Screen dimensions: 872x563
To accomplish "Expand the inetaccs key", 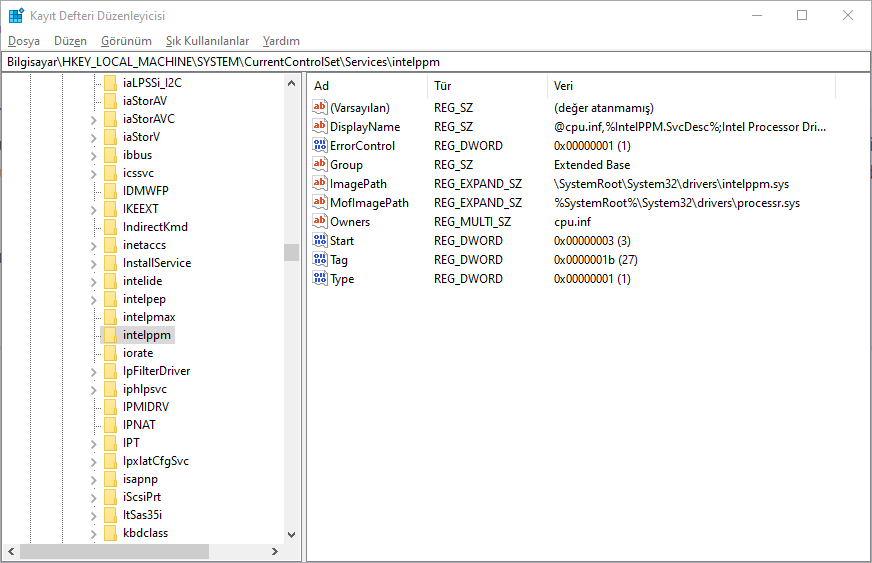I will tap(93, 246).
